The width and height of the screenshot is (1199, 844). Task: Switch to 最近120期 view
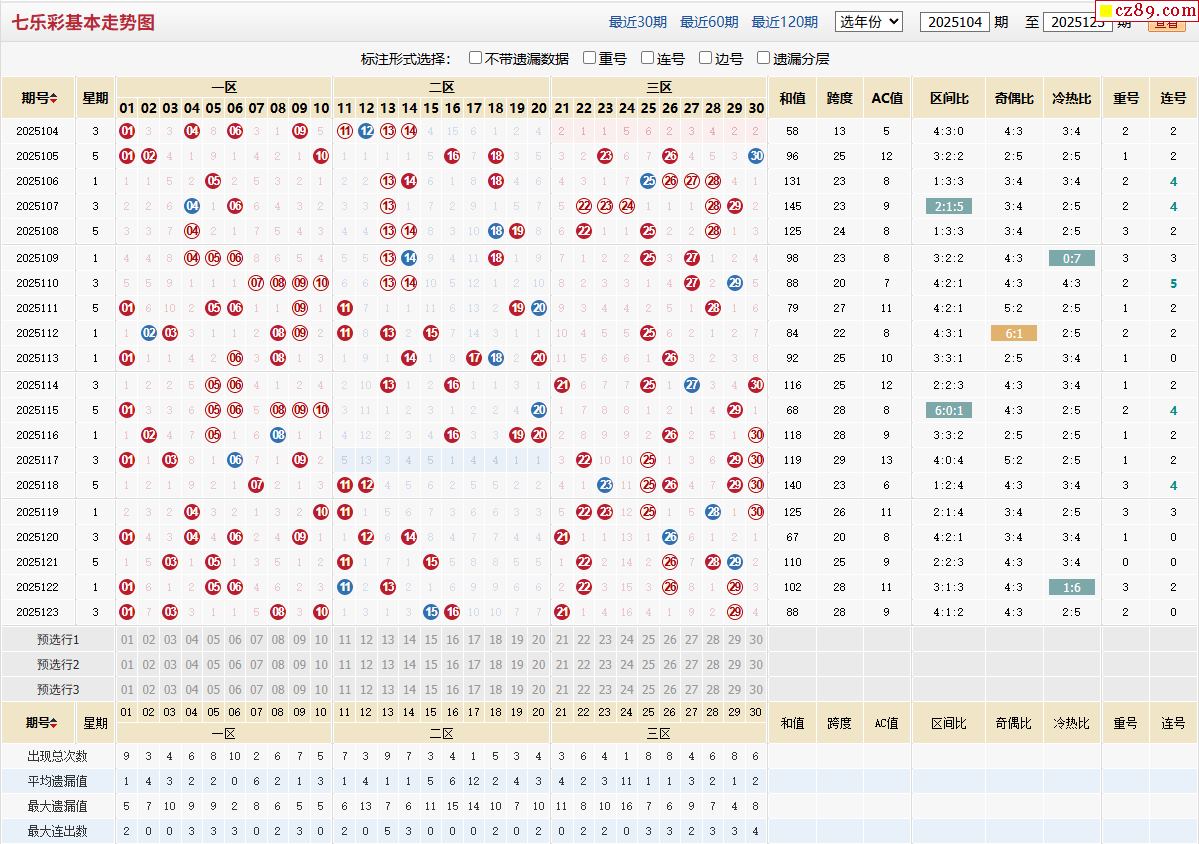(x=784, y=22)
